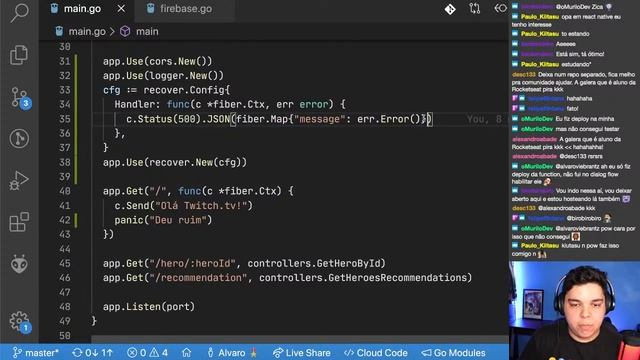Click main.go in the breadcrumb
Image resolution: width=640 pixels, height=360 pixels.
[87, 31]
